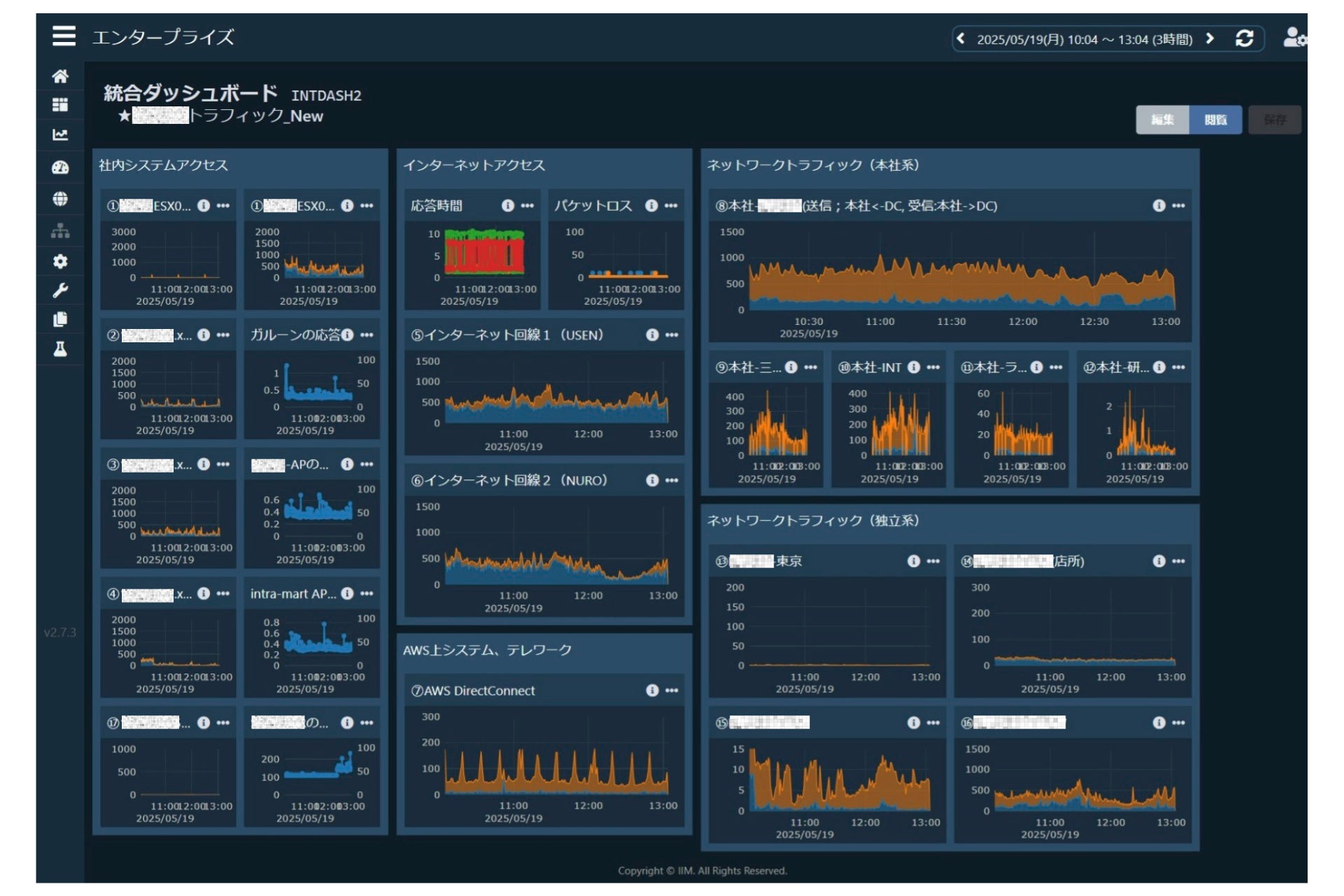
Task: Click the date range display field
Action: 1084,39
